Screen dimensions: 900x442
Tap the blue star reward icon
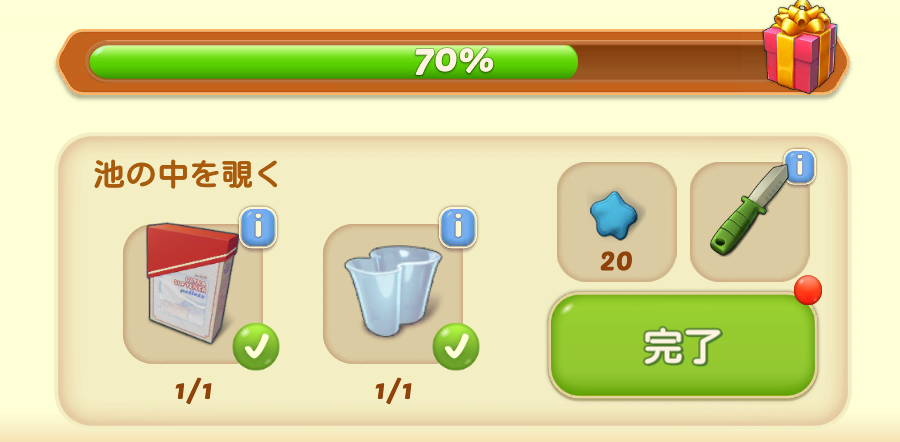[614, 215]
